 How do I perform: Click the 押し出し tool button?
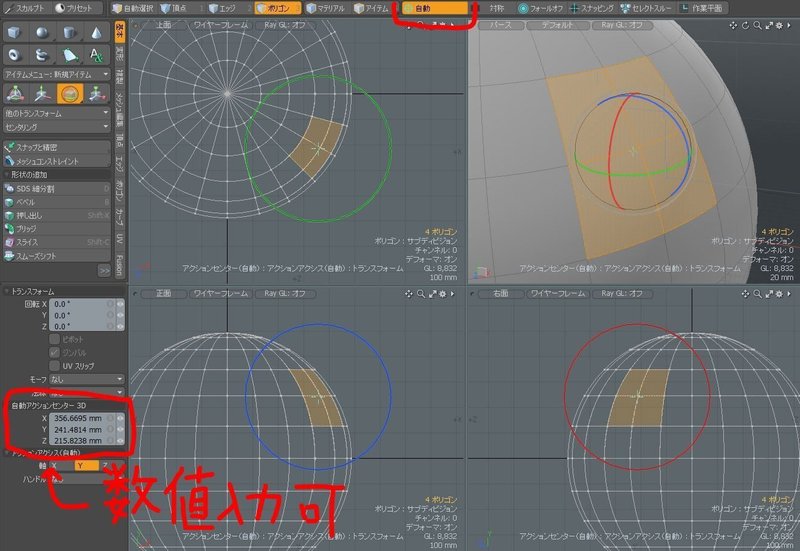57,216
